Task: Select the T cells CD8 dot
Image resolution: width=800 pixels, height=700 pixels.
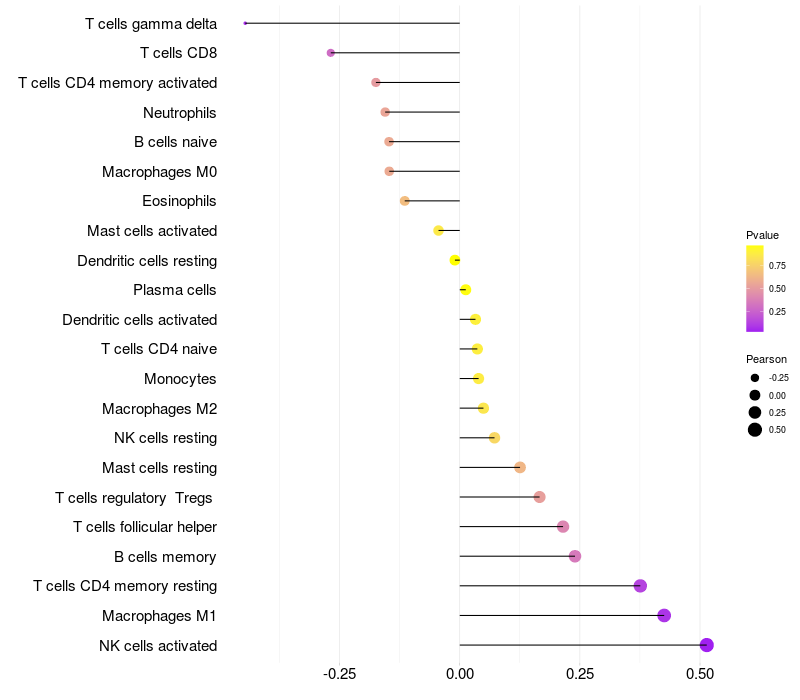Action: 331,53
